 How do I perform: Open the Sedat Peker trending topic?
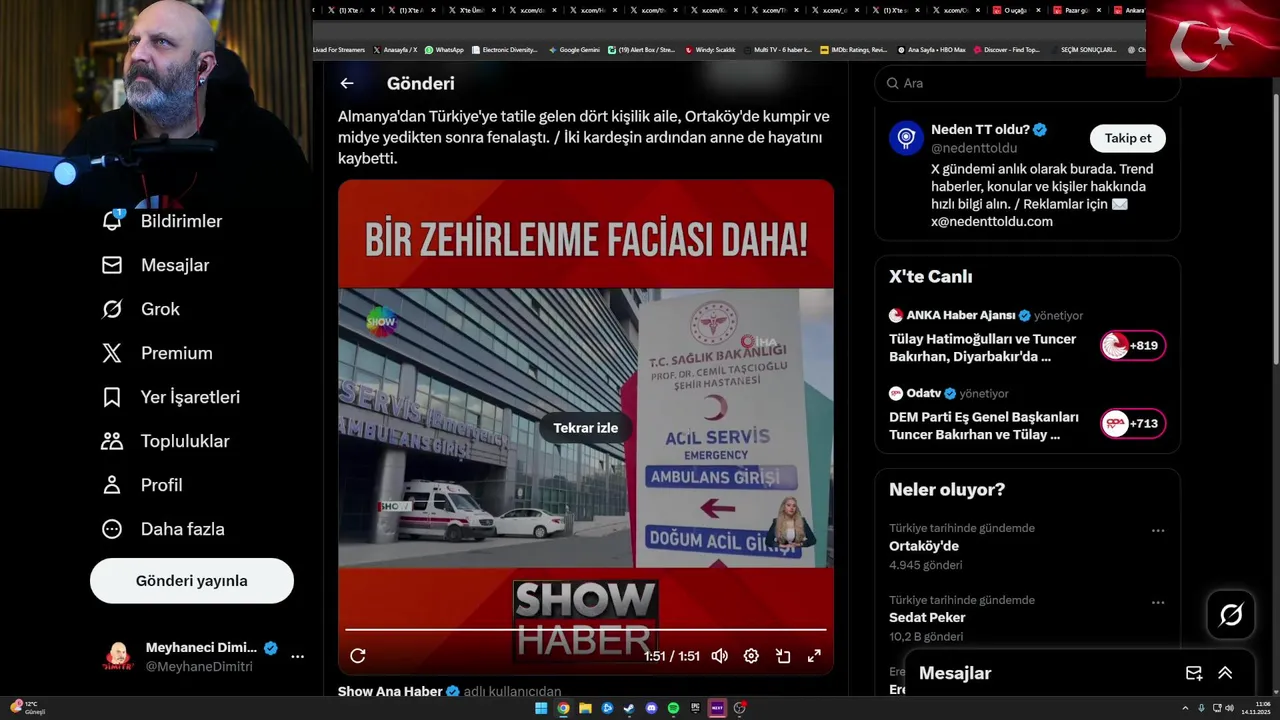pos(927,618)
